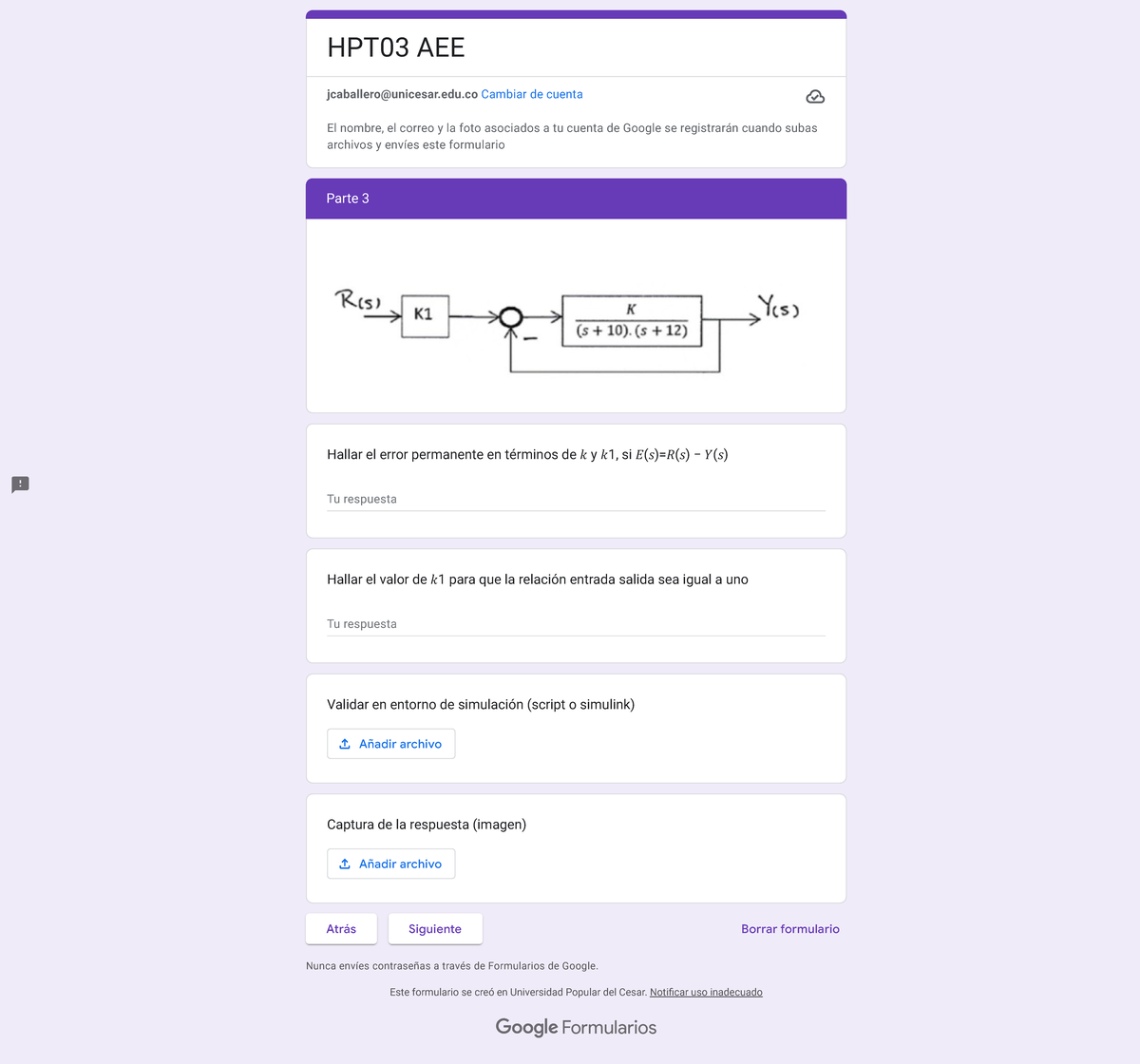
Task: Open the Notificar uso inadecuado link
Action: [x=706, y=992]
